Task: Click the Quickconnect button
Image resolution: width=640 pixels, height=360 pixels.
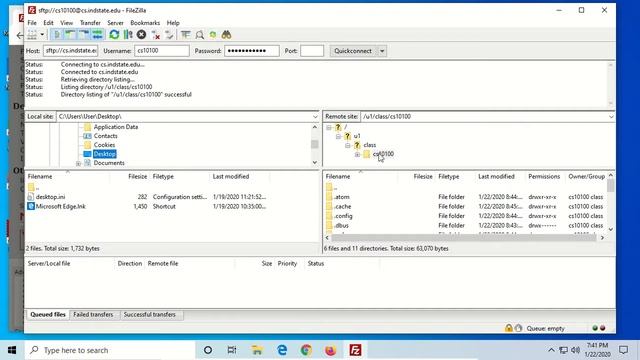Action: click(353, 51)
